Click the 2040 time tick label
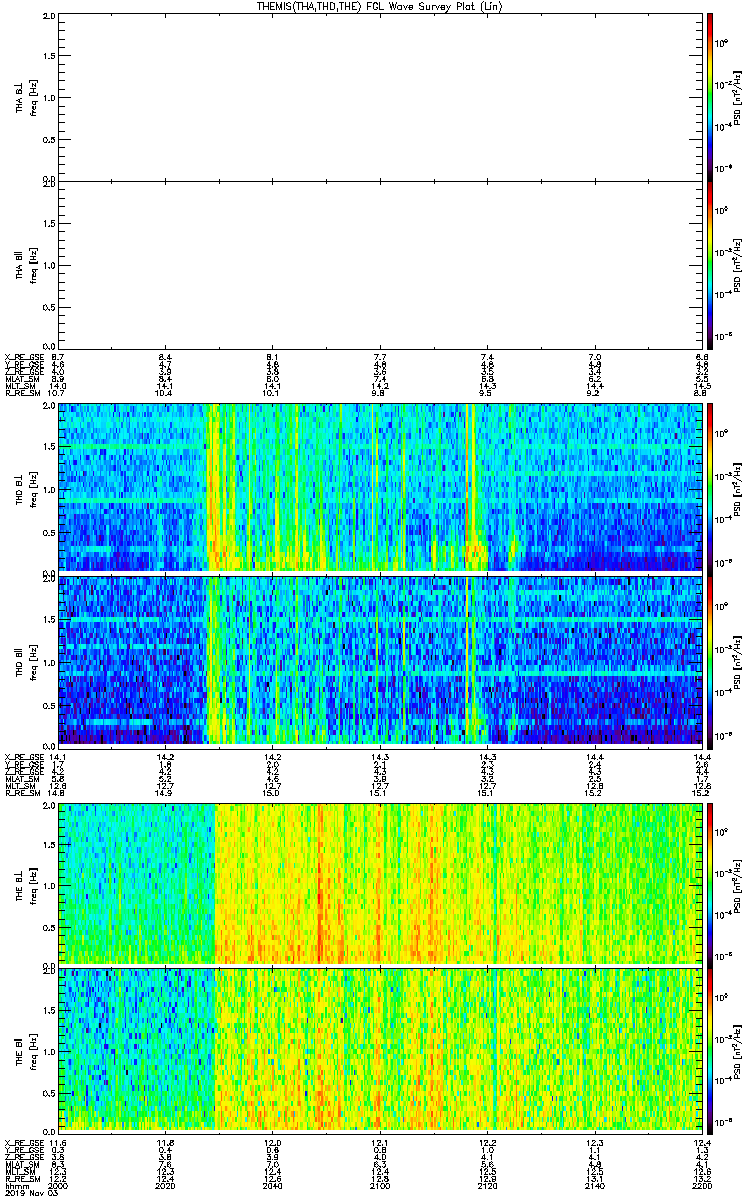Image resolution: width=750 pixels, height=1200 pixels. pos(273,1185)
